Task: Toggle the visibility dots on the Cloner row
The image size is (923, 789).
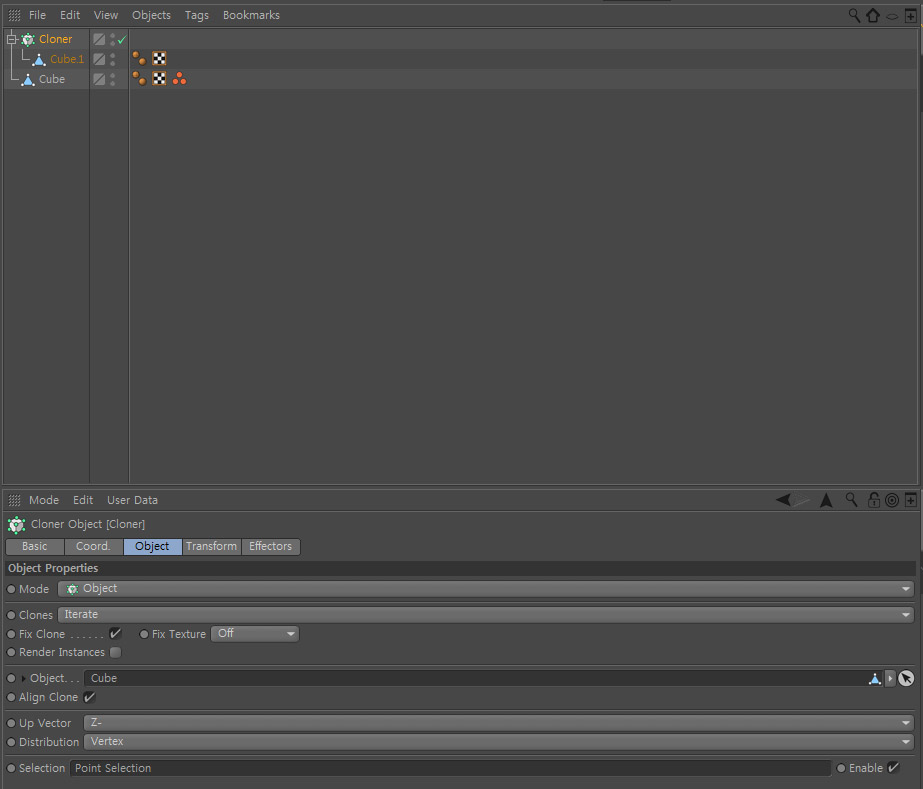Action: point(112,39)
